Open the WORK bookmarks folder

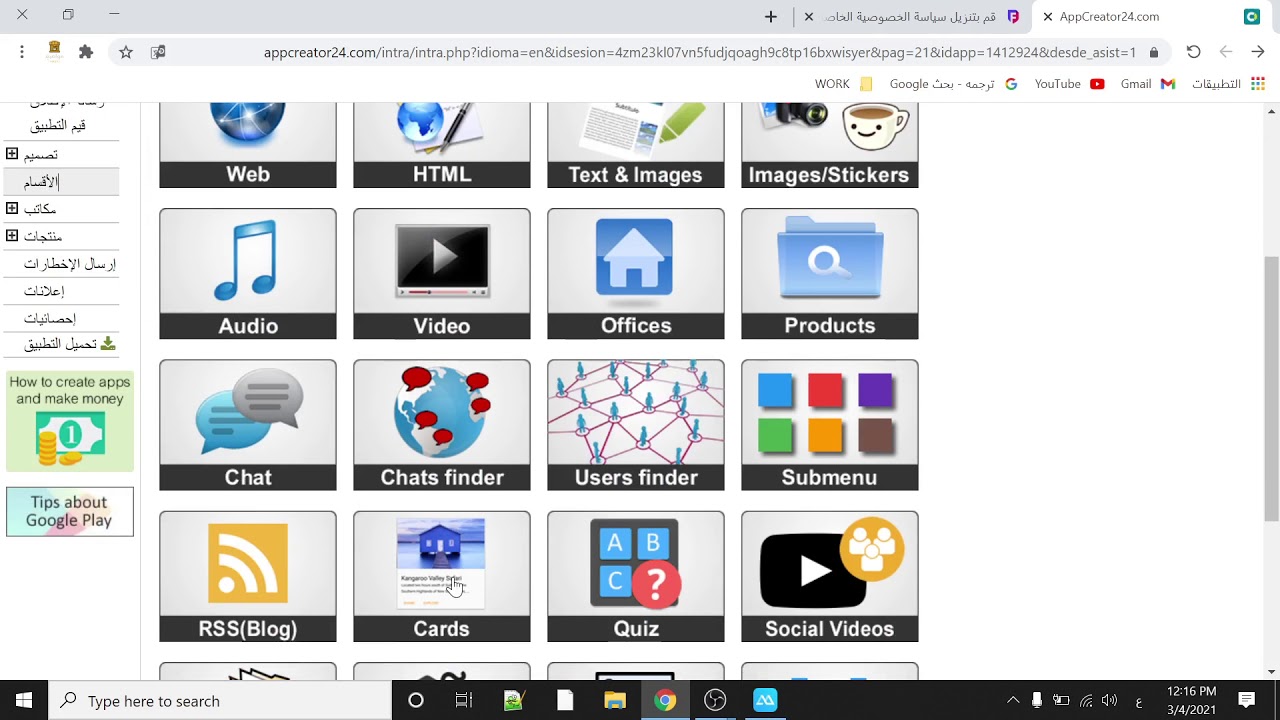tap(844, 84)
